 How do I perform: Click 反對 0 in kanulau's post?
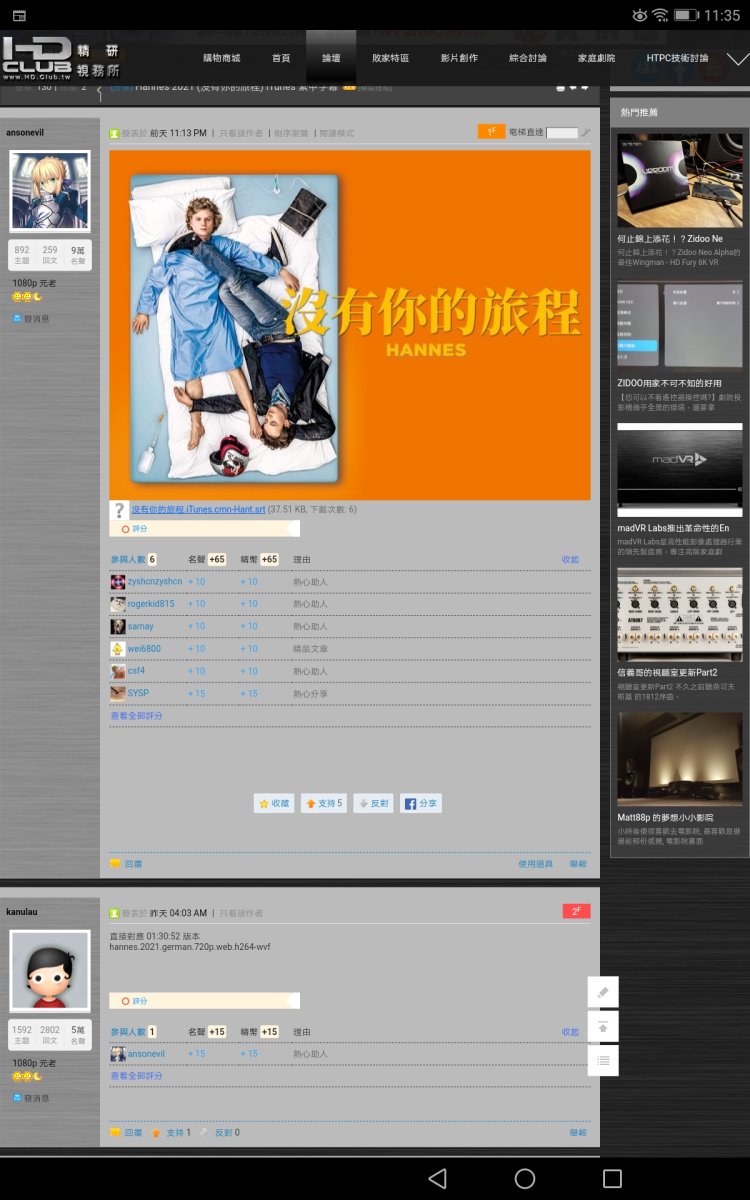click(x=220, y=1133)
